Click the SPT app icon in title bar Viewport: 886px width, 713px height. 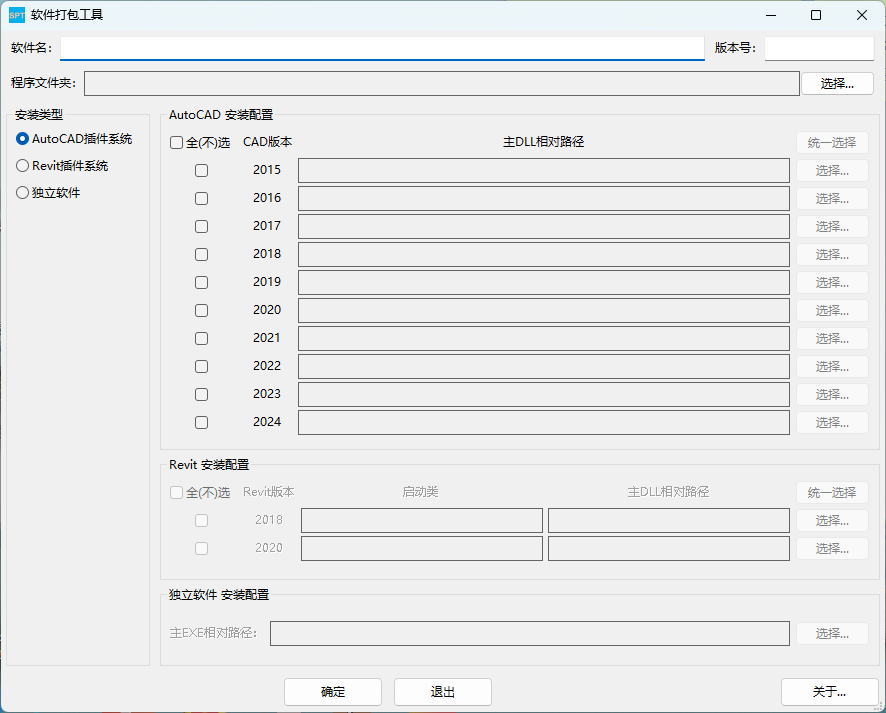(x=17, y=15)
